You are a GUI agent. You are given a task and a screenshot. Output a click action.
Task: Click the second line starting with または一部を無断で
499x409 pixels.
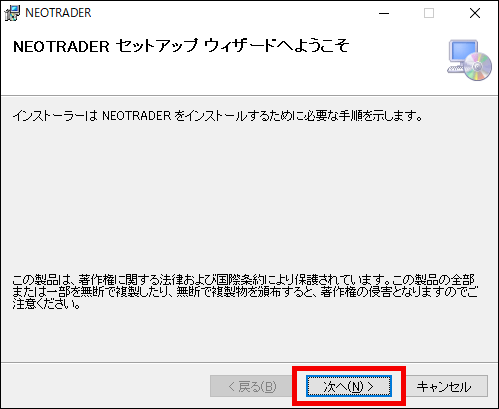click(x=245, y=292)
